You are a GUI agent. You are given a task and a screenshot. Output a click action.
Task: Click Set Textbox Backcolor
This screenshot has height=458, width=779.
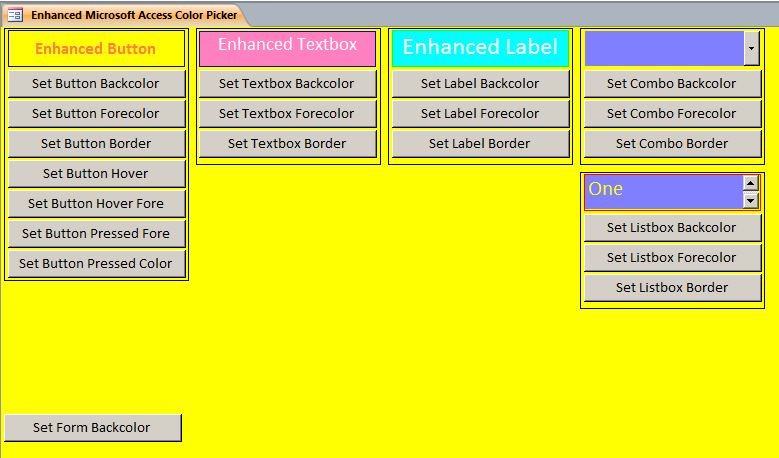(x=288, y=83)
